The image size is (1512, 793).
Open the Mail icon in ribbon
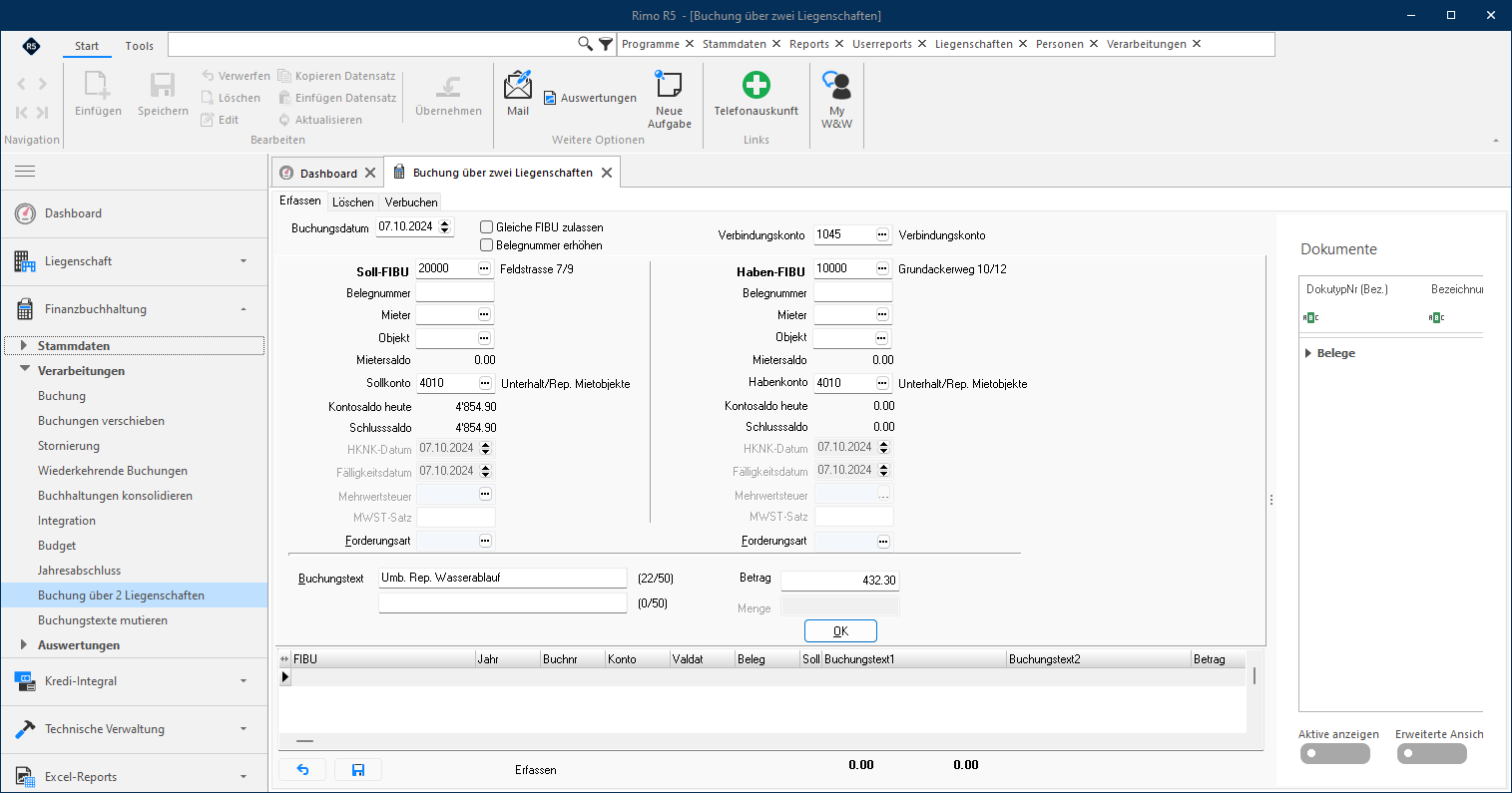tap(518, 93)
